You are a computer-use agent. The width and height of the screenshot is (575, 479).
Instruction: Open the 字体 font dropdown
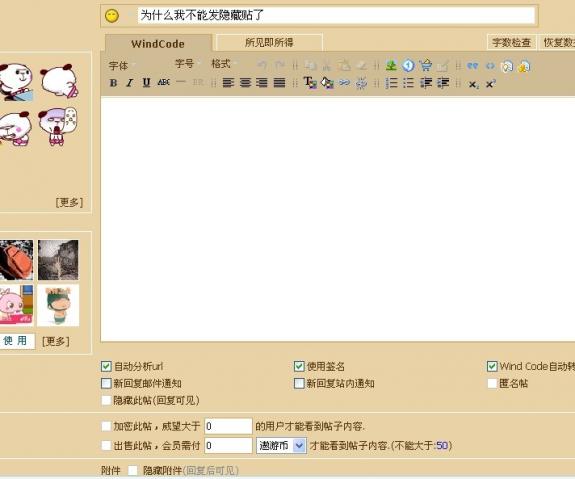[x=122, y=66]
